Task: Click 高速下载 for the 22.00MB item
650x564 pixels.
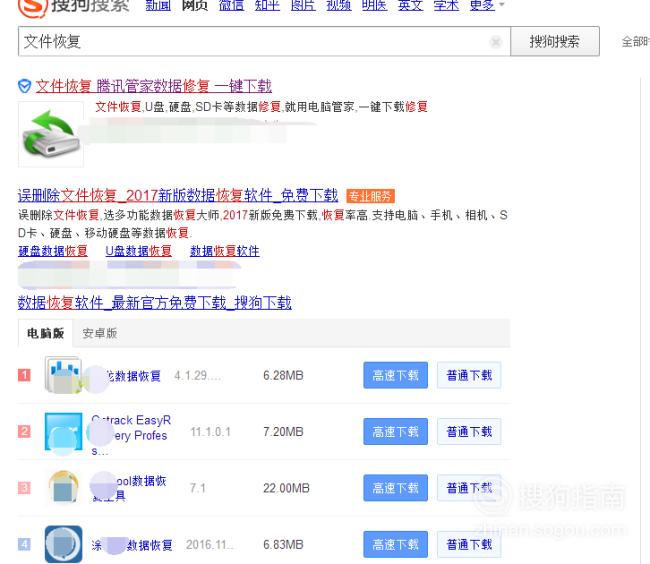Action: [x=395, y=488]
